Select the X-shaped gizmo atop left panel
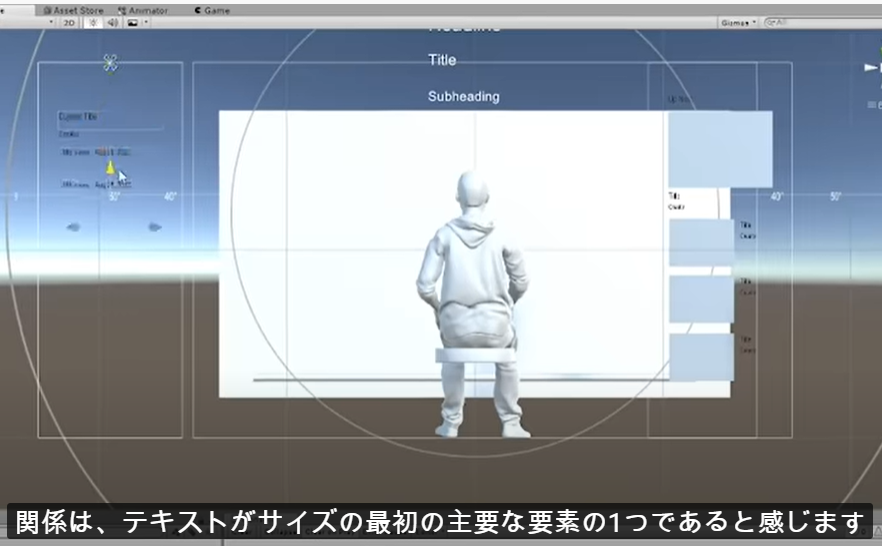The image size is (882, 546). click(x=110, y=63)
